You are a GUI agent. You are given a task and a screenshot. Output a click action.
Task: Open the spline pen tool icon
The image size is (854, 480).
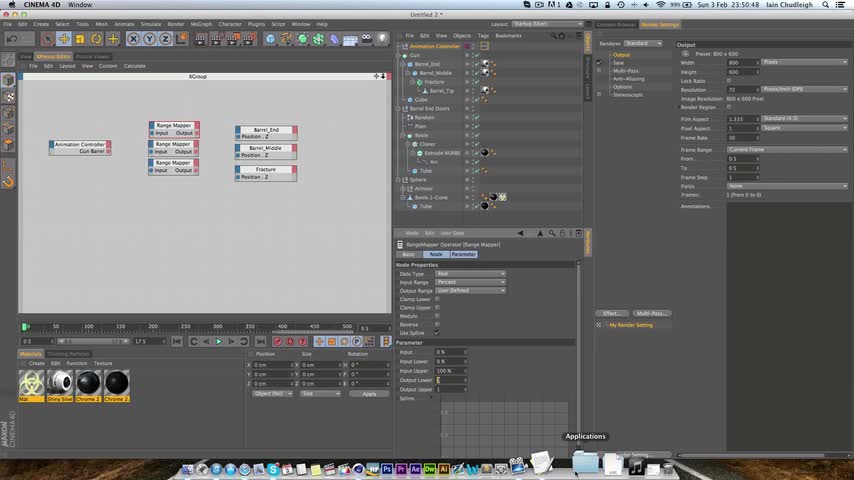click(x=286, y=39)
